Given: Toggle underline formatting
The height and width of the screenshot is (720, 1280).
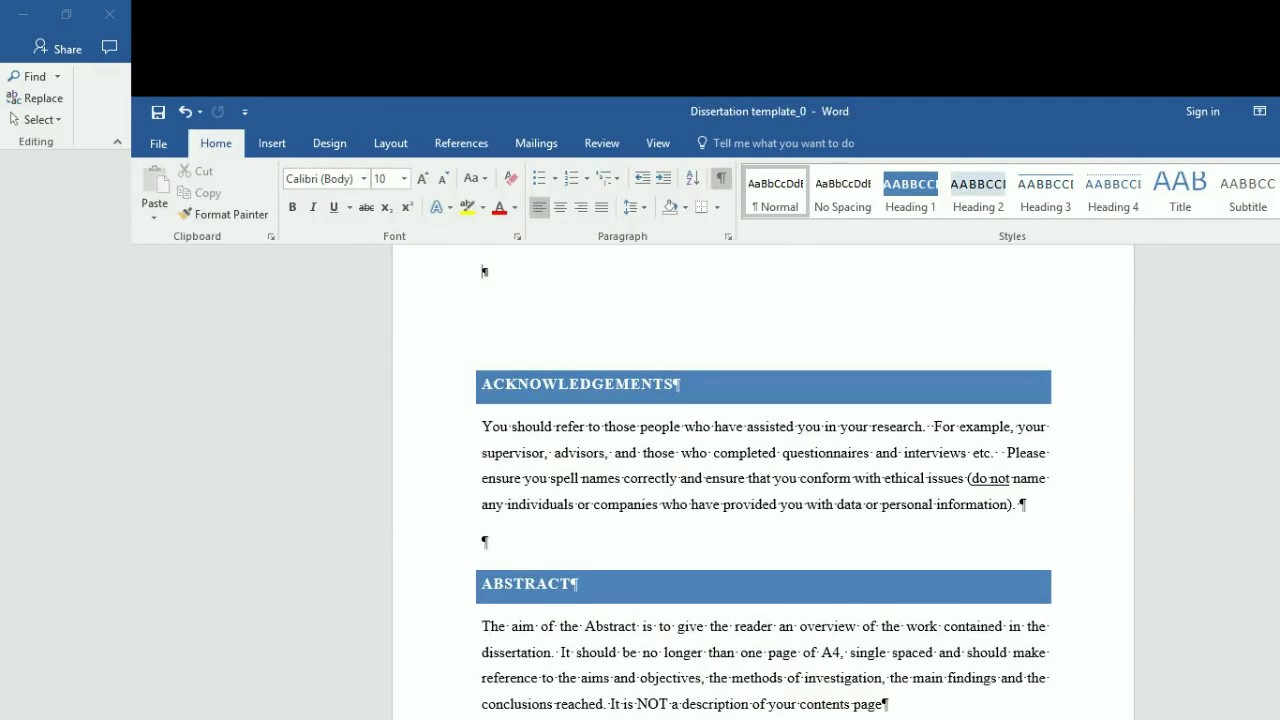Looking at the screenshot, I should point(334,207).
